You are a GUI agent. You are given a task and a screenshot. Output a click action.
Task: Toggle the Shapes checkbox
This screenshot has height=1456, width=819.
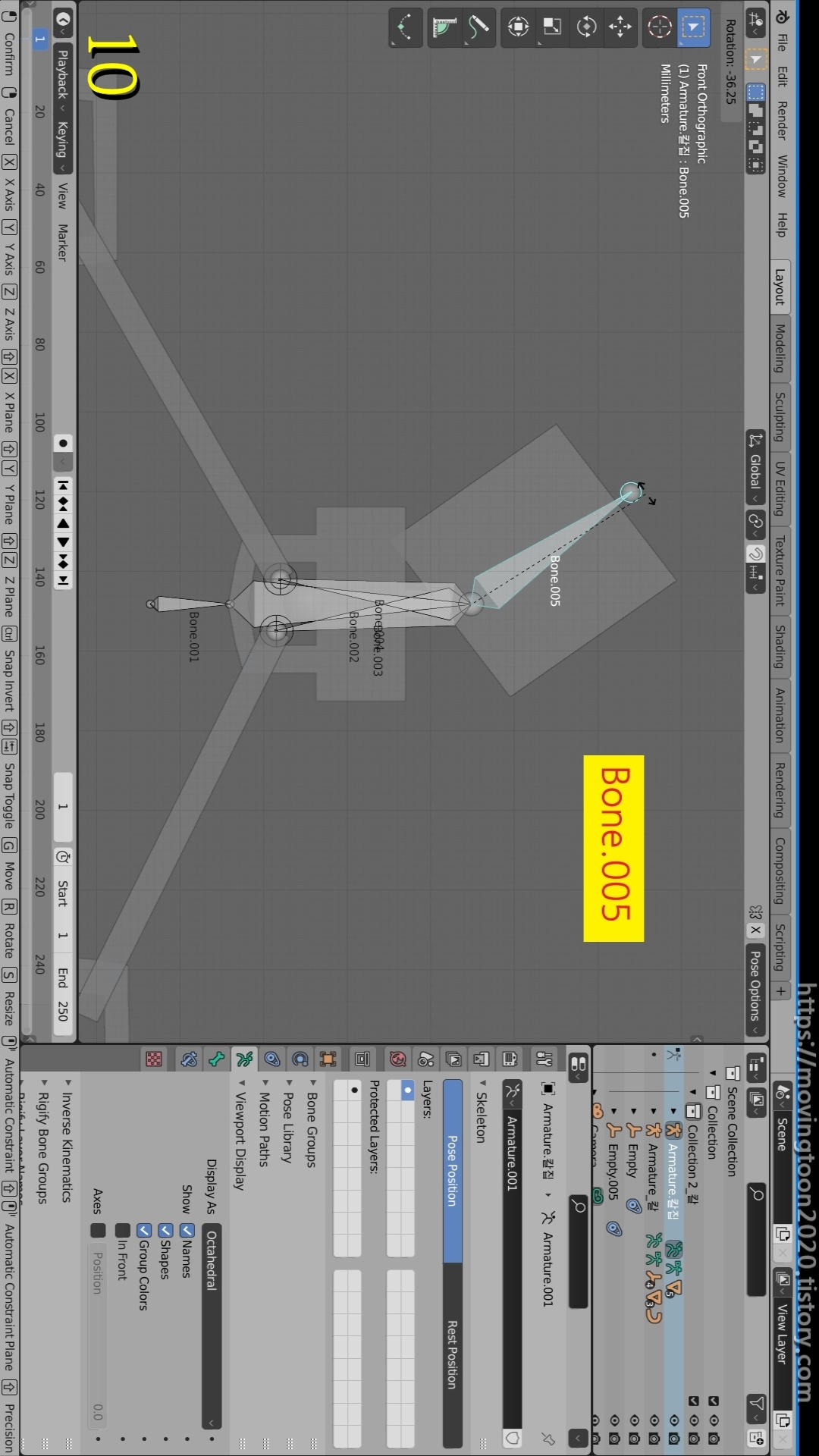click(x=165, y=1230)
